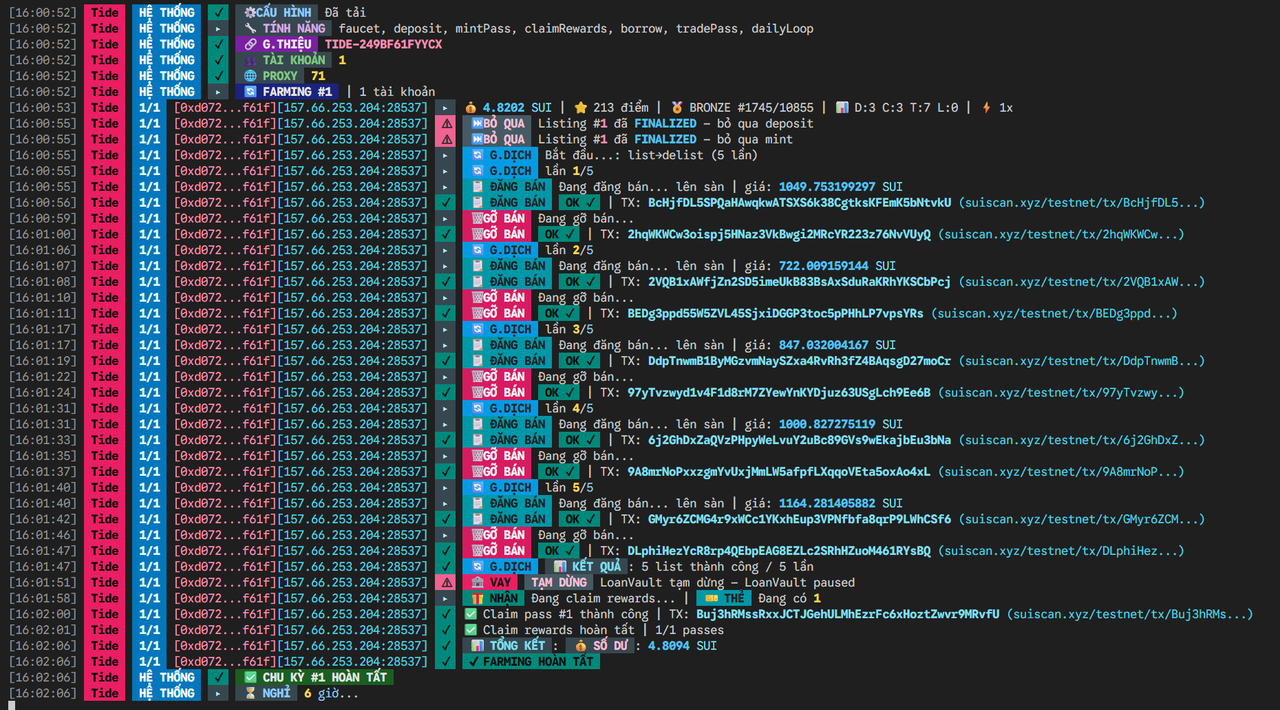
Task: Open the suiscan link ending 2VQB1xAW...
Action: click(x=1082, y=282)
